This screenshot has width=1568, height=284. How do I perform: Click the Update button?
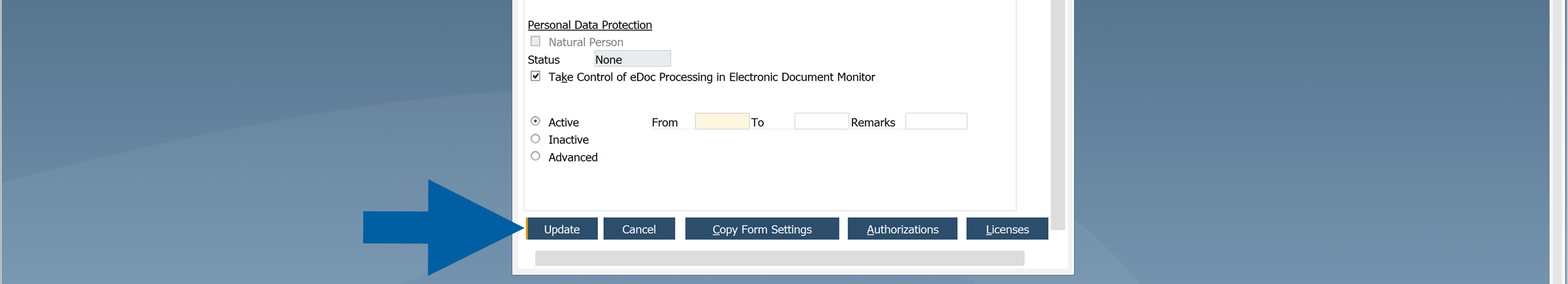click(562, 229)
